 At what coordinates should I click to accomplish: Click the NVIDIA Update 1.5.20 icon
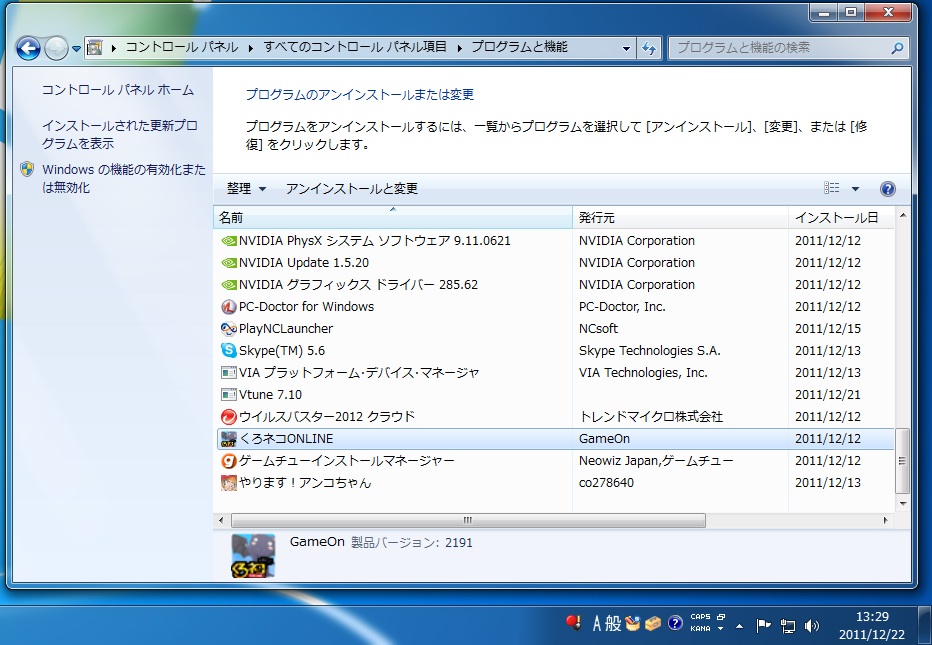click(228, 263)
